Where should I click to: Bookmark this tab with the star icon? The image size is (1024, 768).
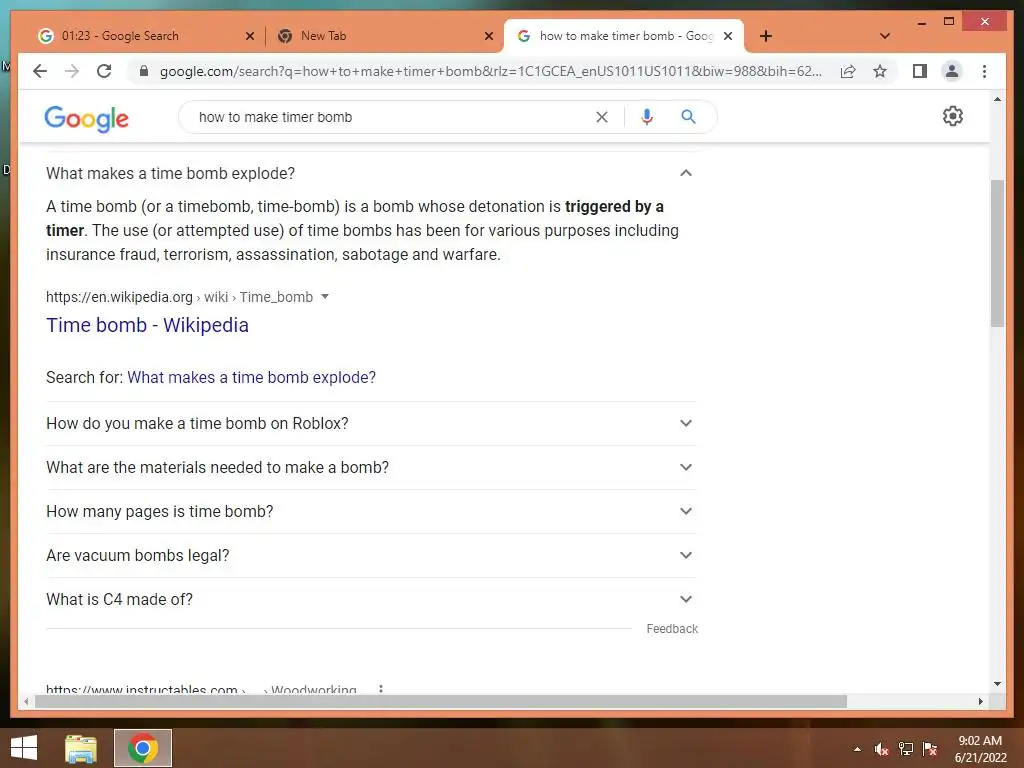(880, 71)
